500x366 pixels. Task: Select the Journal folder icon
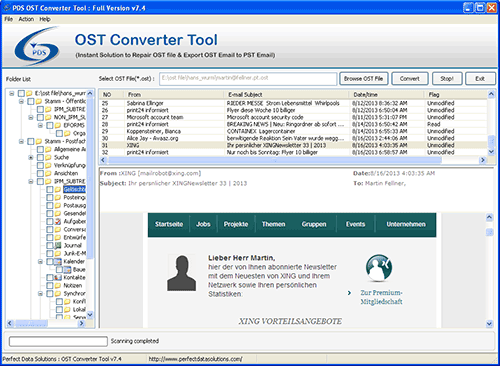tap(58, 245)
